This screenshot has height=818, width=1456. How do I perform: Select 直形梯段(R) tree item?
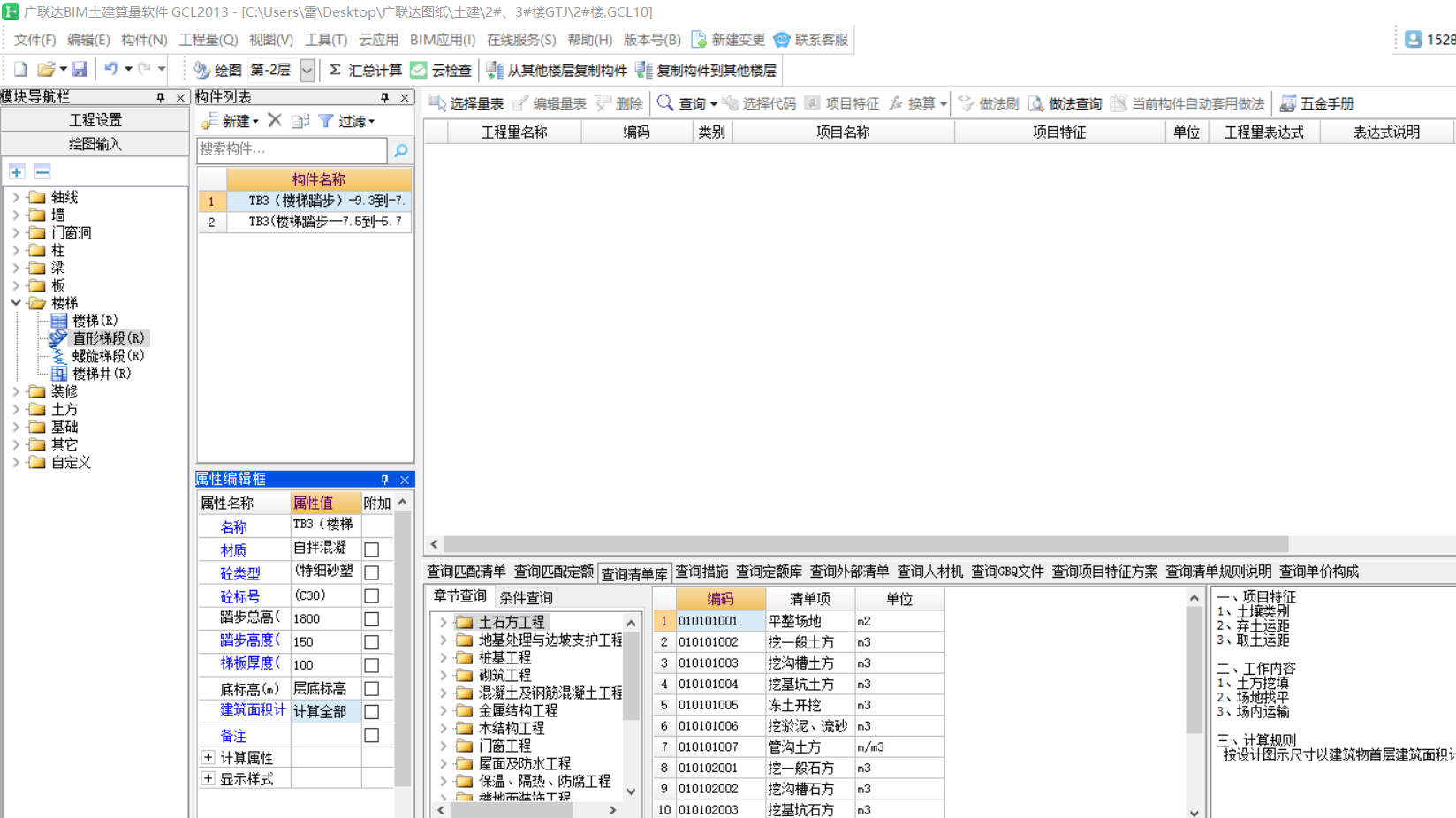coord(97,338)
